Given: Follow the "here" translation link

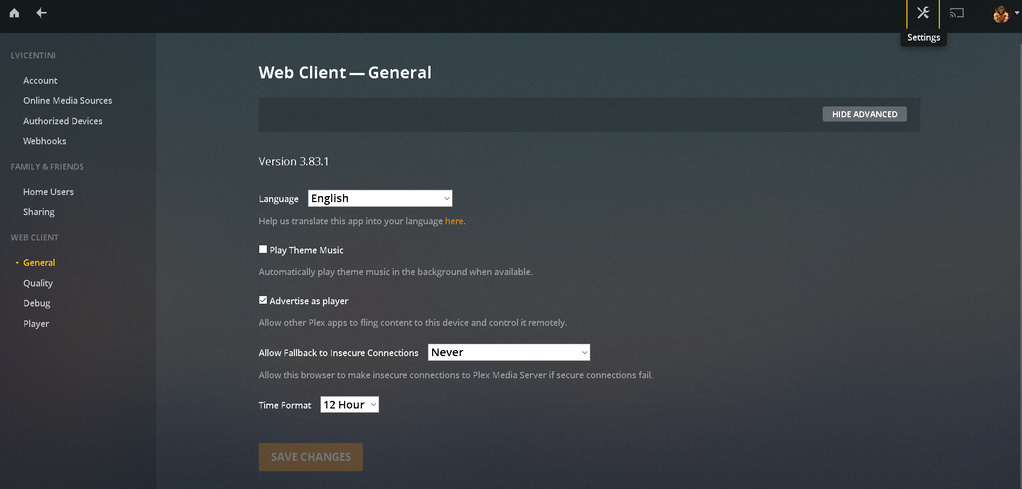Looking at the screenshot, I should tap(454, 220).
